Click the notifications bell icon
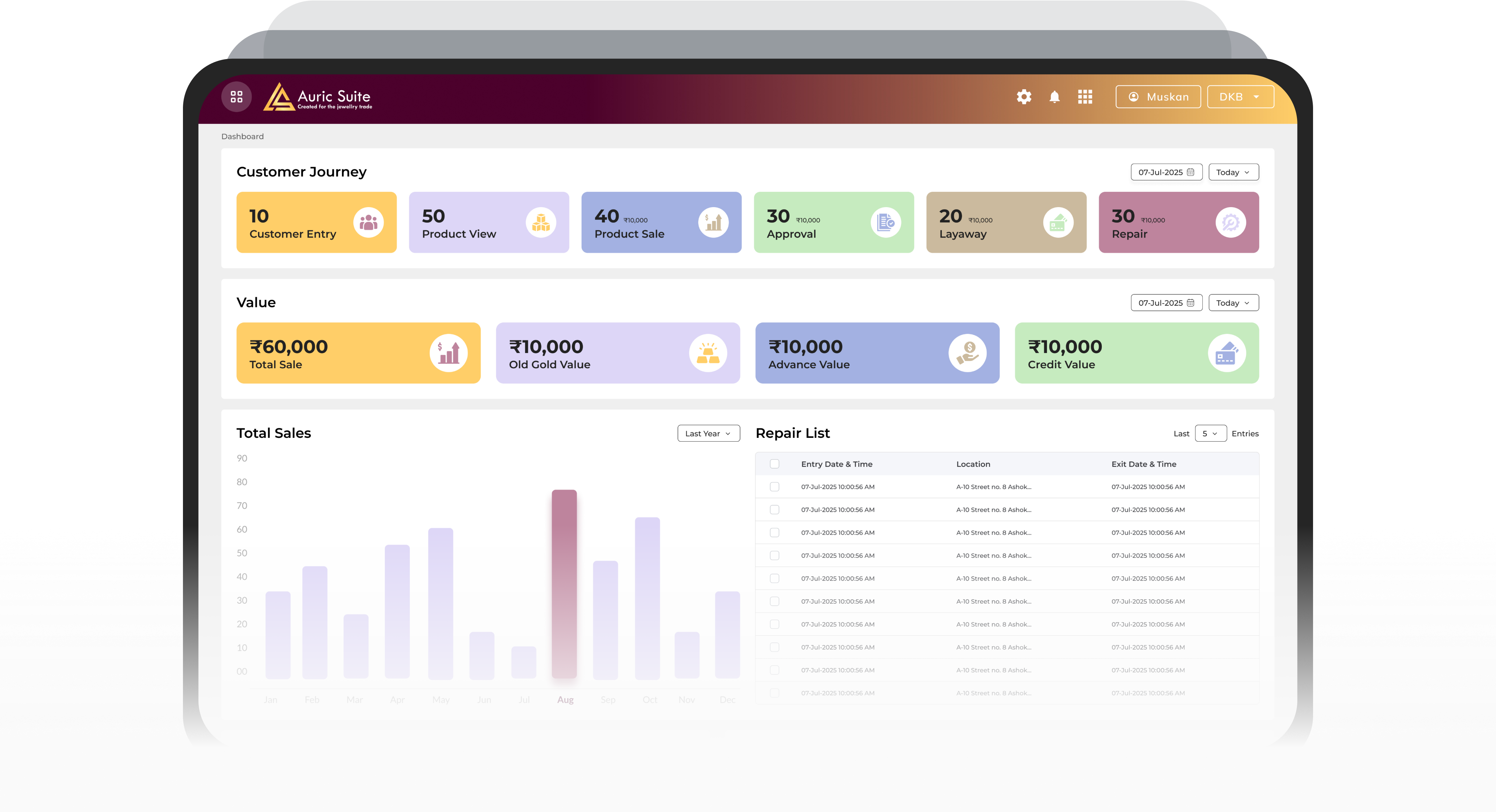This screenshot has width=1496, height=812. (1054, 97)
